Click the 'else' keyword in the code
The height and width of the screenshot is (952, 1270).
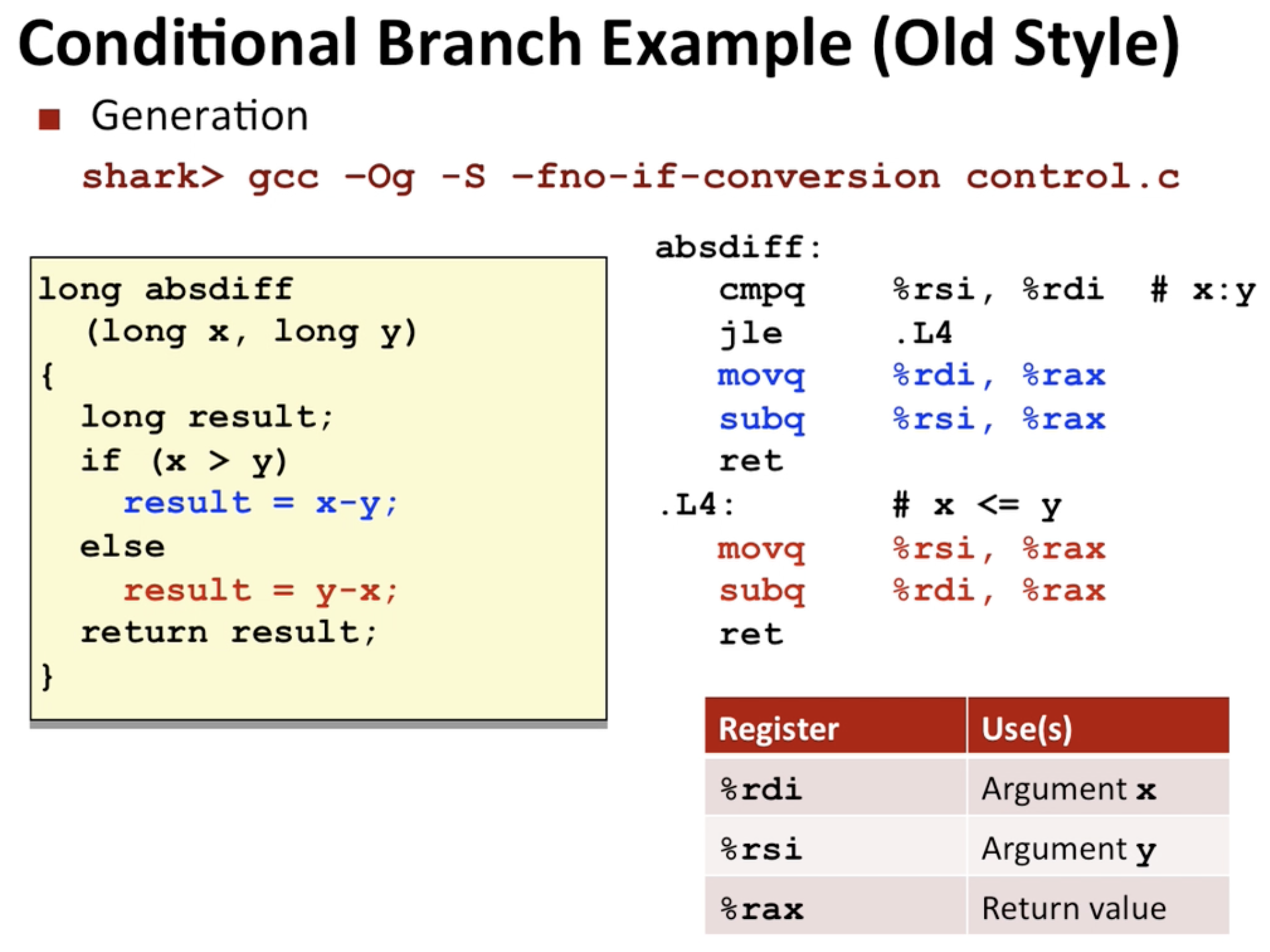pos(122,547)
